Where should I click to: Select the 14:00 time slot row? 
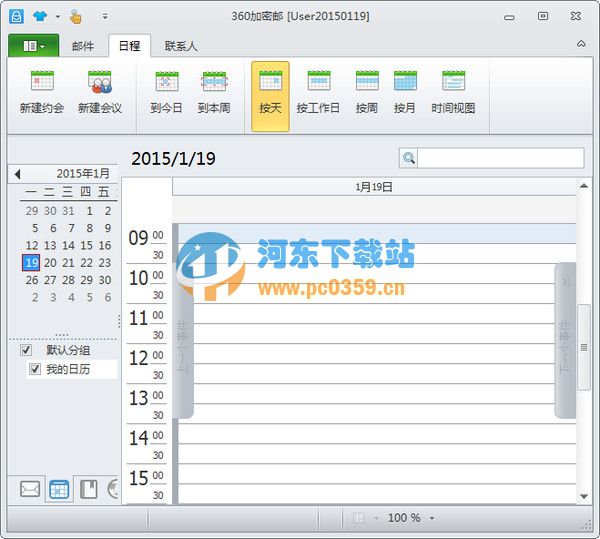(x=377, y=434)
